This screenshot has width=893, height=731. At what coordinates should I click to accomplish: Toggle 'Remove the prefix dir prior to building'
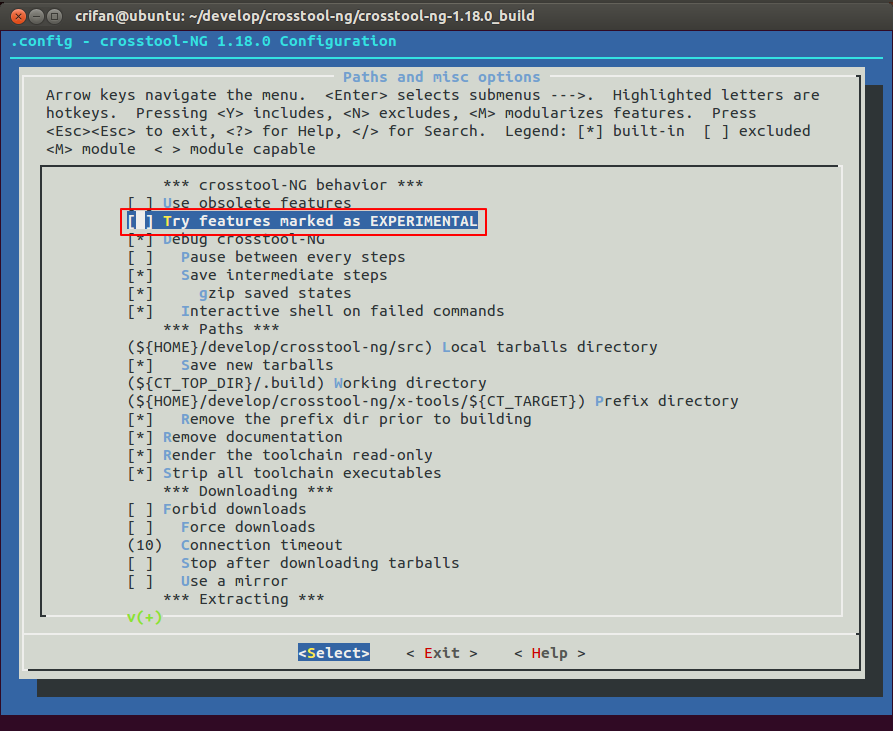coord(329,419)
